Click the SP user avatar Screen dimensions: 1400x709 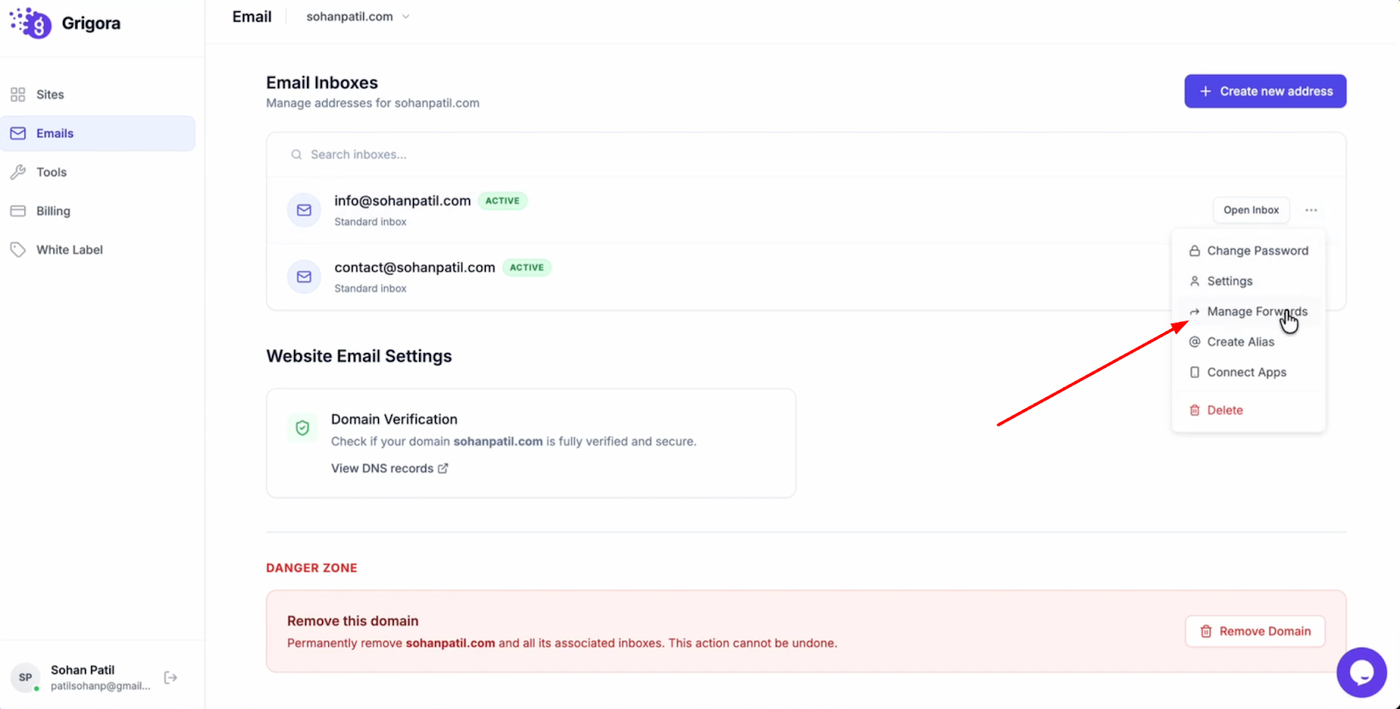point(26,678)
